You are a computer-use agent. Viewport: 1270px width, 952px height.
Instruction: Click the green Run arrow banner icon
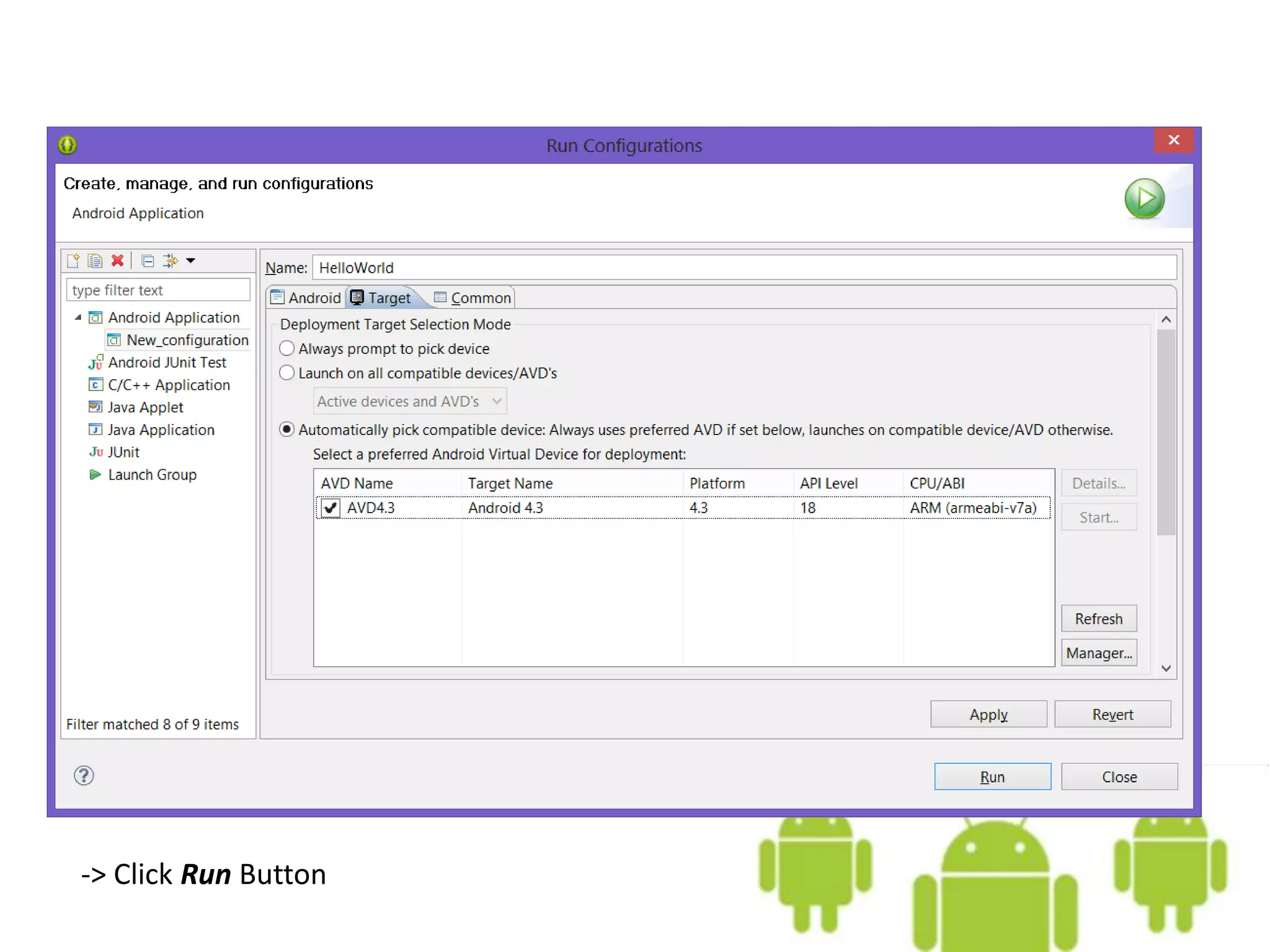click(1144, 198)
